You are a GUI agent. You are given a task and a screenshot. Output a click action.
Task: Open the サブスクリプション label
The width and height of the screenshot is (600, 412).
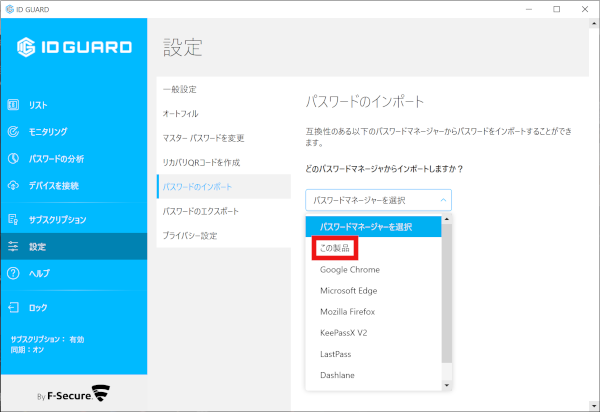57,220
